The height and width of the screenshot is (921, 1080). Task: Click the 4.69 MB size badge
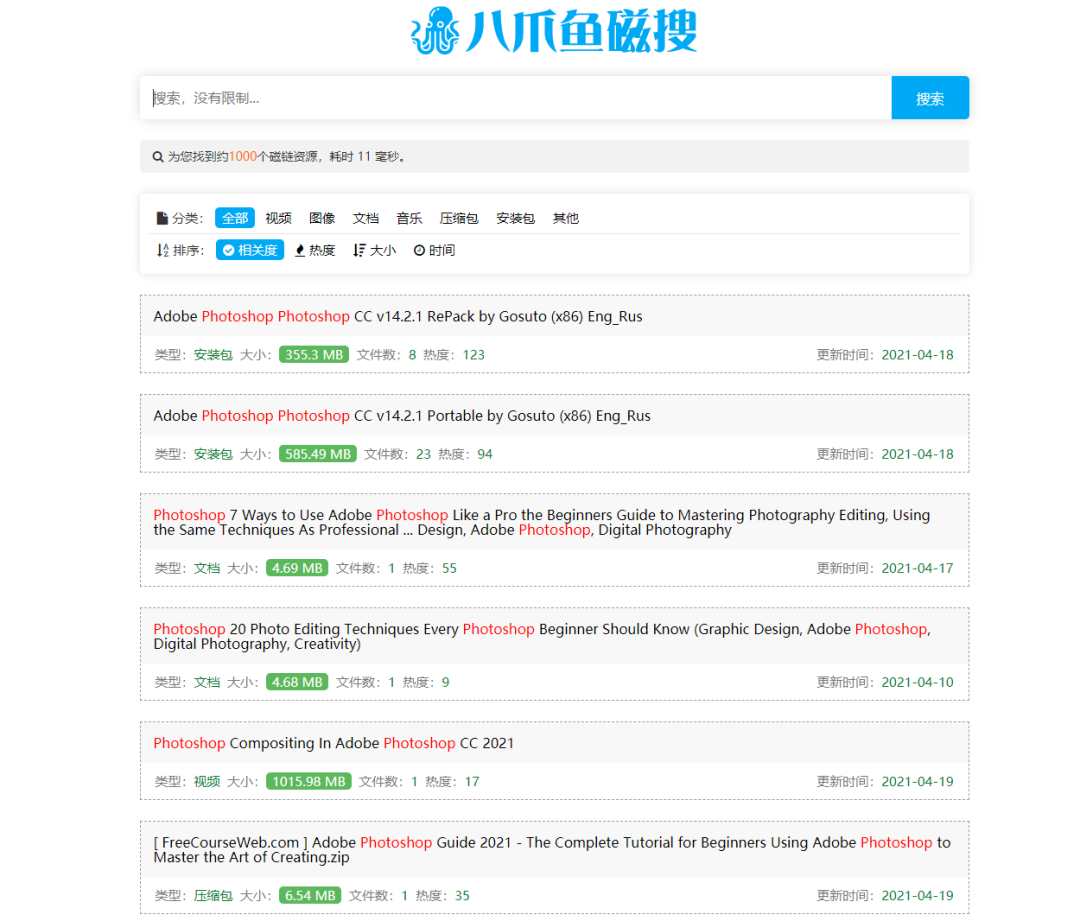tap(297, 568)
